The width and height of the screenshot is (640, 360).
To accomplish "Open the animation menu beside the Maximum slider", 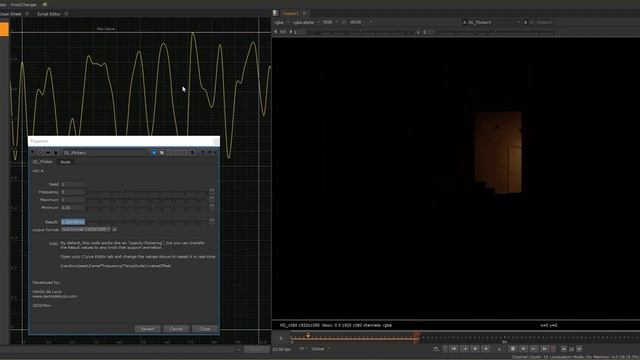I will pyautogui.click(x=212, y=199).
